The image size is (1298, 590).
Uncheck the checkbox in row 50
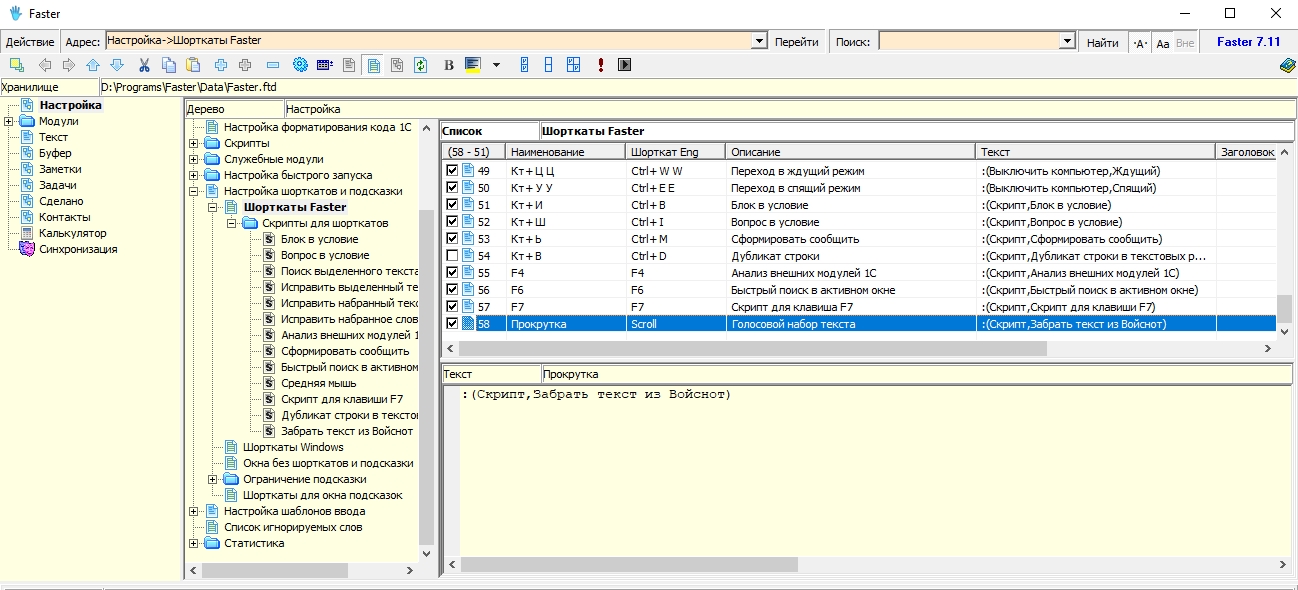pos(452,188)
